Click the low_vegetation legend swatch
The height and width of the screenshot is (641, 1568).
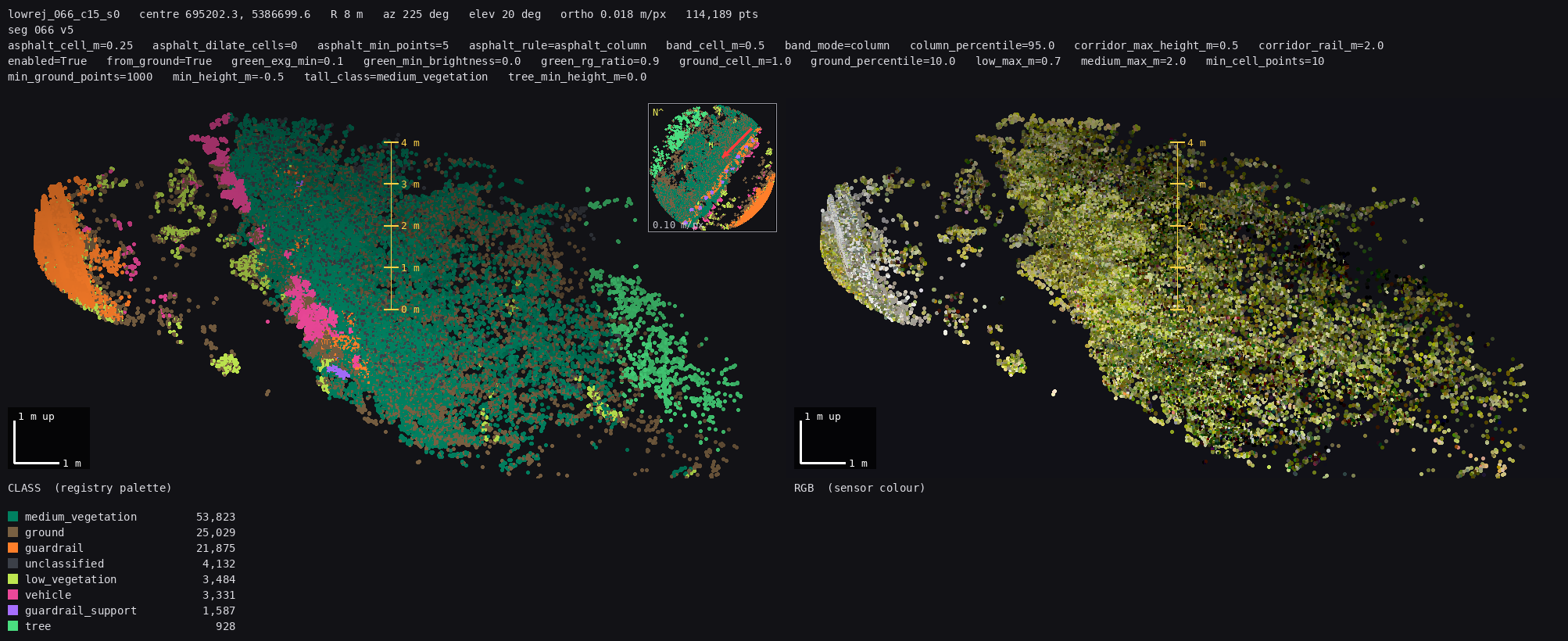(13, 579)
